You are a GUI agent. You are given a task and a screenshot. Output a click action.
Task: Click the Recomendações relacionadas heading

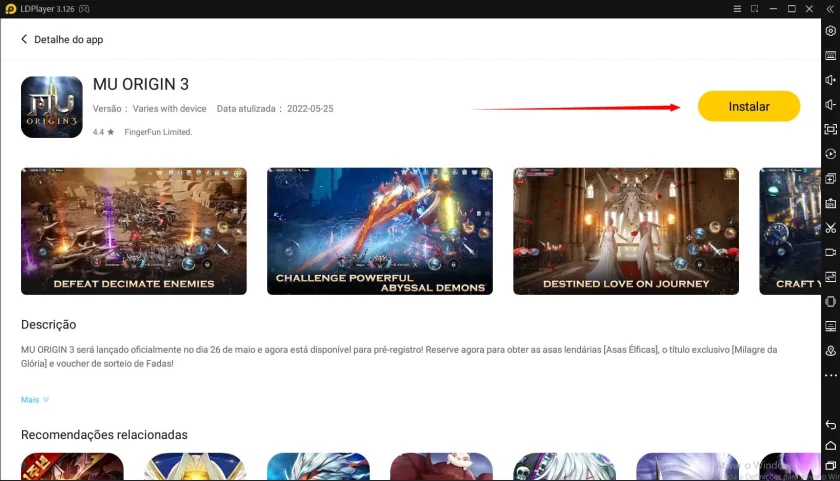coord(104,434)
